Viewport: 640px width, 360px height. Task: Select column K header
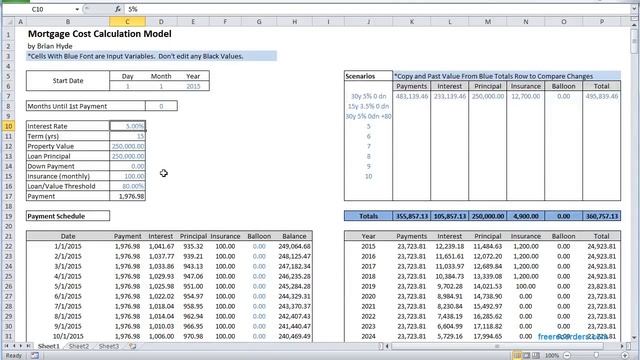411,22
